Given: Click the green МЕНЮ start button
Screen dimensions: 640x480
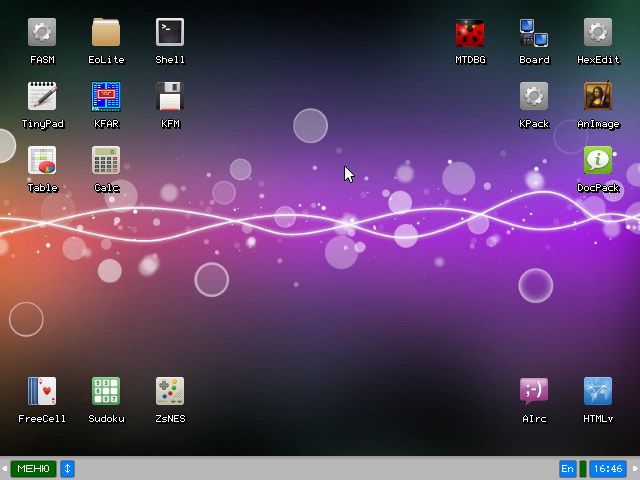Looking at the screenshot, I should [33, 469].
